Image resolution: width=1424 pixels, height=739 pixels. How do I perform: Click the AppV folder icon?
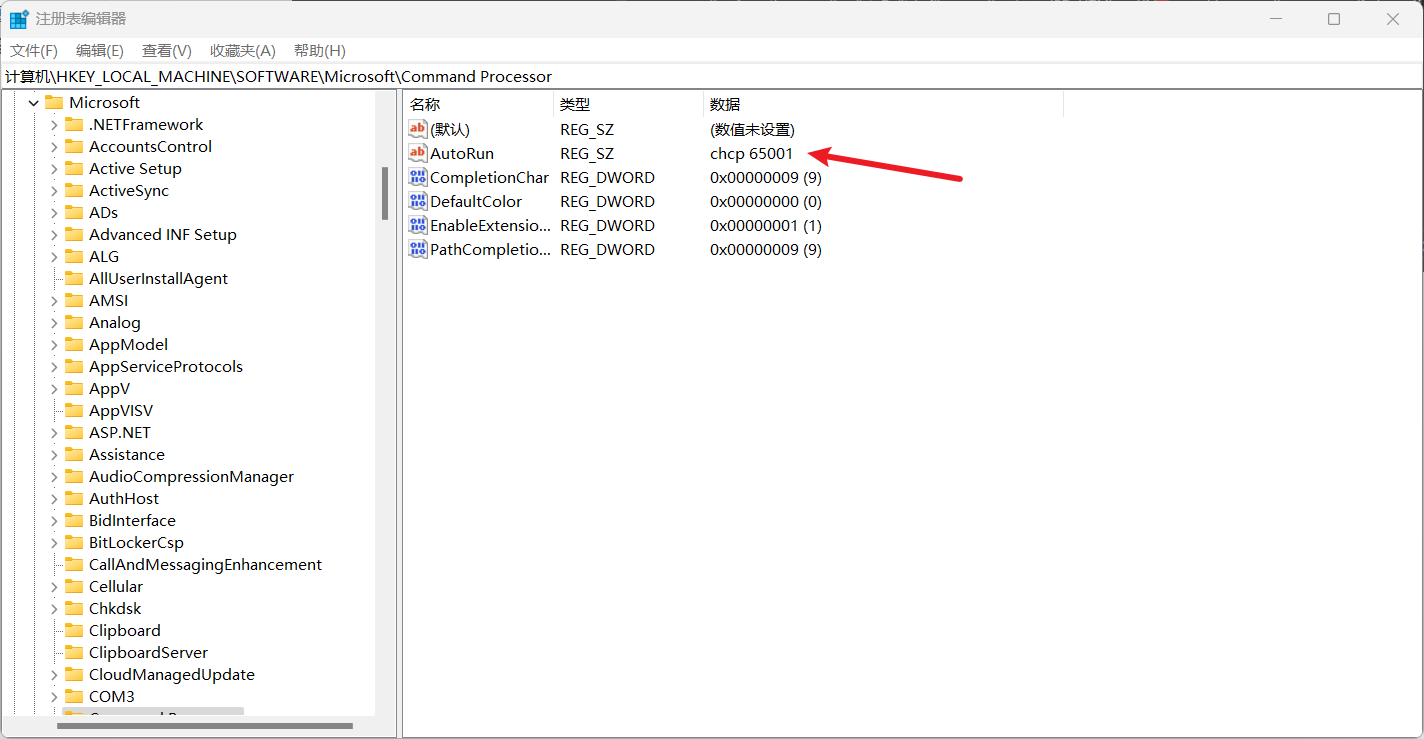click(x=74, y=389)
